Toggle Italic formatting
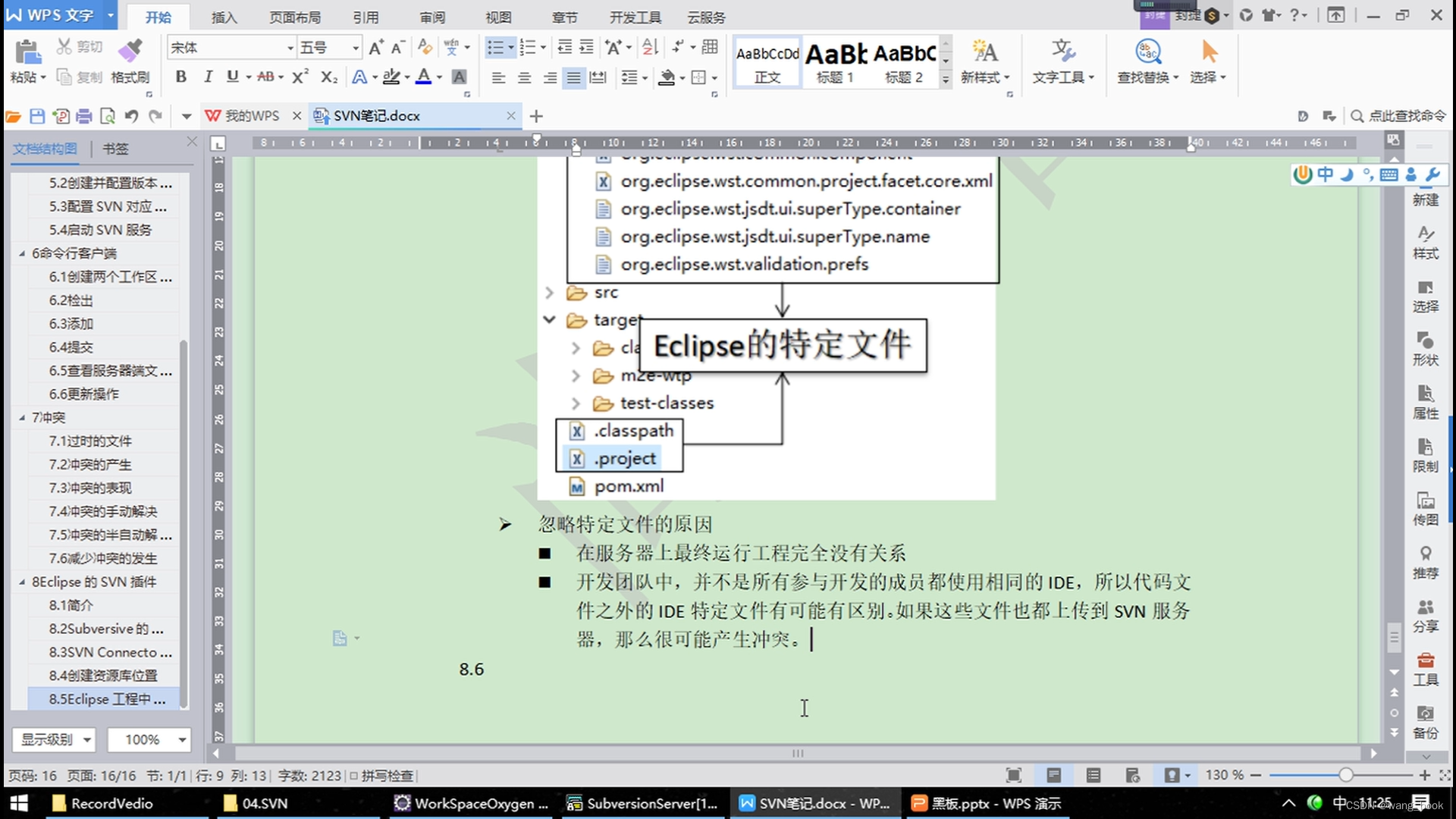 pyautogui.click(x=207, y=77)
